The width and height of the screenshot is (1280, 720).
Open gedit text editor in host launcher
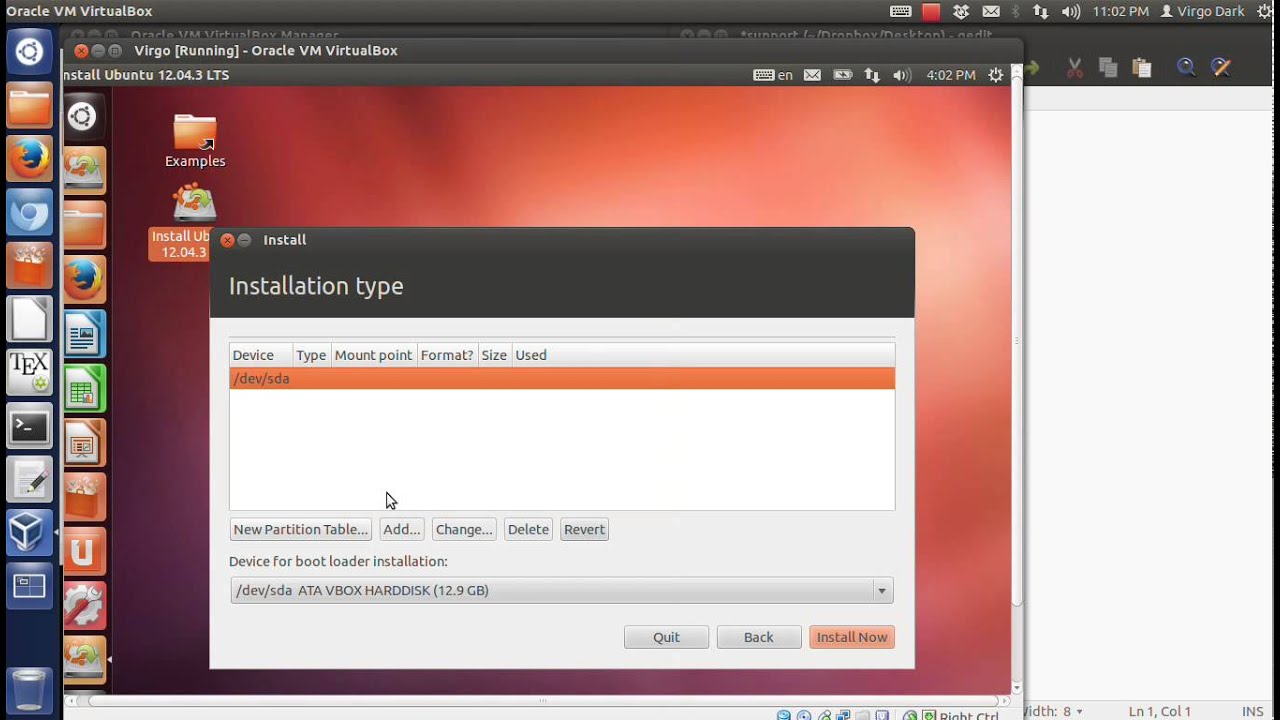(x=29, y=481)
